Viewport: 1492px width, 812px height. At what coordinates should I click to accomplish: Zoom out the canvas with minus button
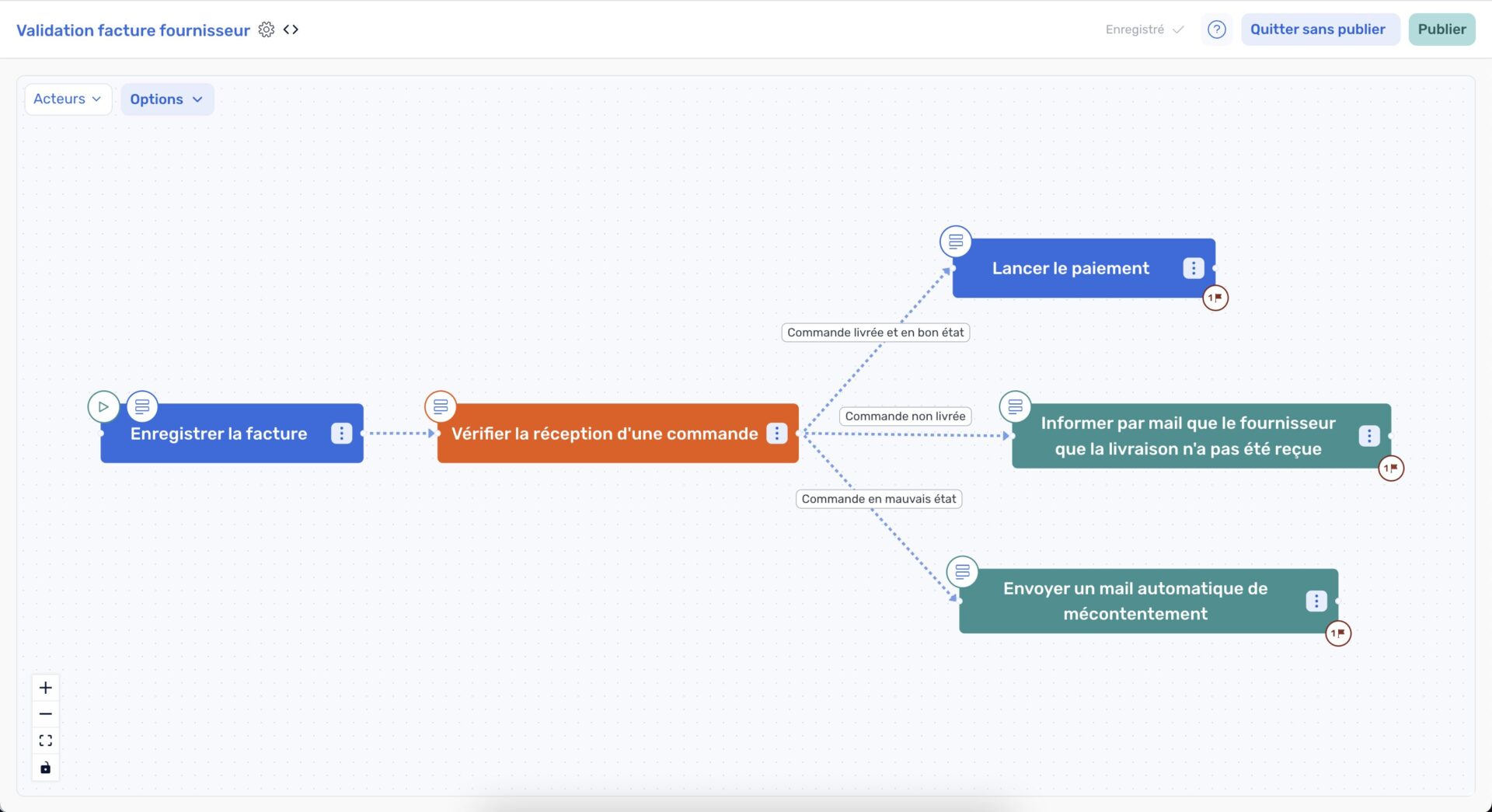(x=46, y=714)
